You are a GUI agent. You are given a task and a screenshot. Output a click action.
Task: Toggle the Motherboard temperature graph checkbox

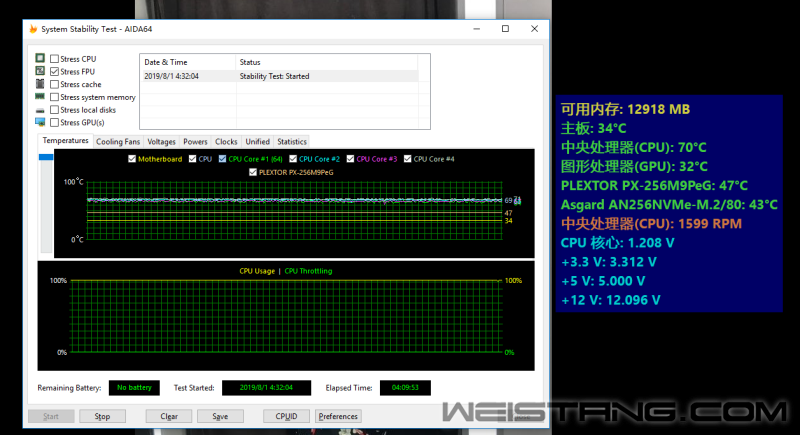132,159
